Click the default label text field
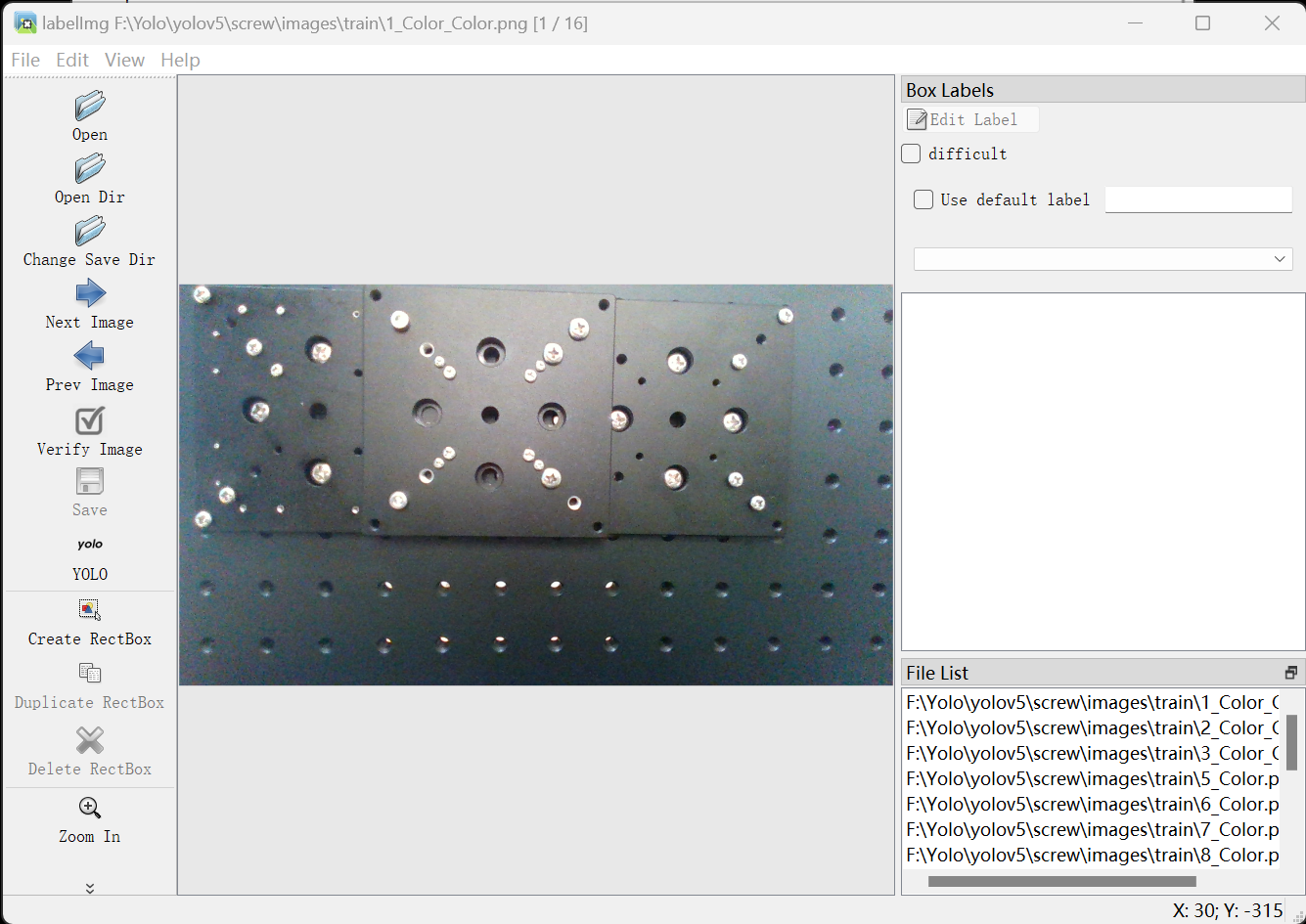This screenshot has width=1306, height=924. point(1198,199)
